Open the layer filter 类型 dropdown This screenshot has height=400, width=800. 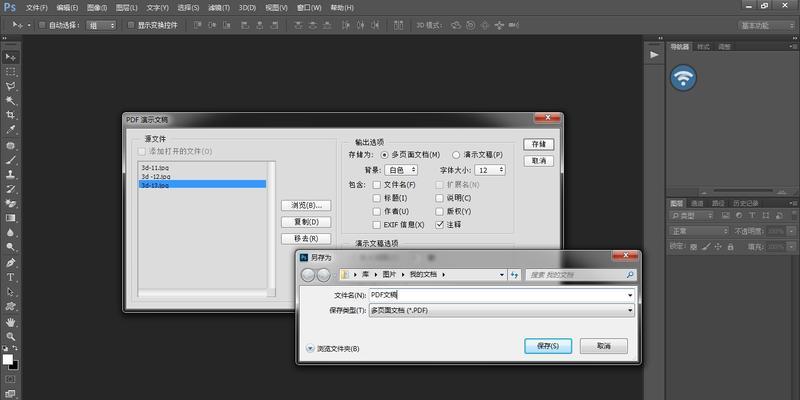pyautogui.click(x=691, y=216)
